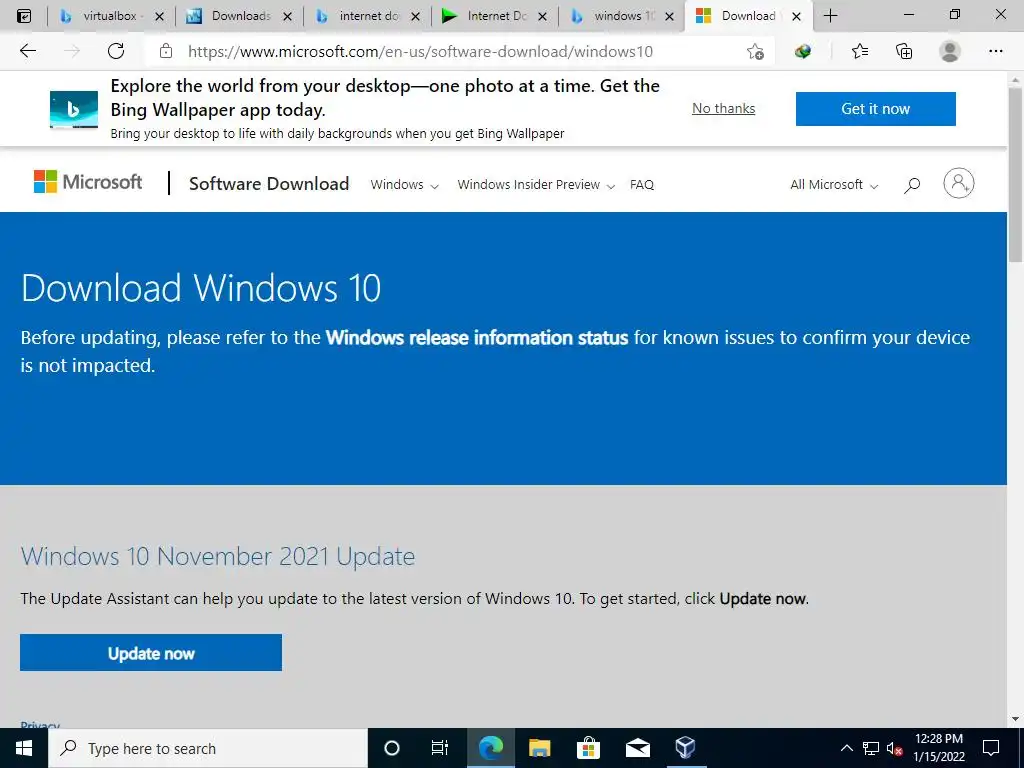Open the network status tray icon
Screen dimensions: 1024x768
(871, 748)
